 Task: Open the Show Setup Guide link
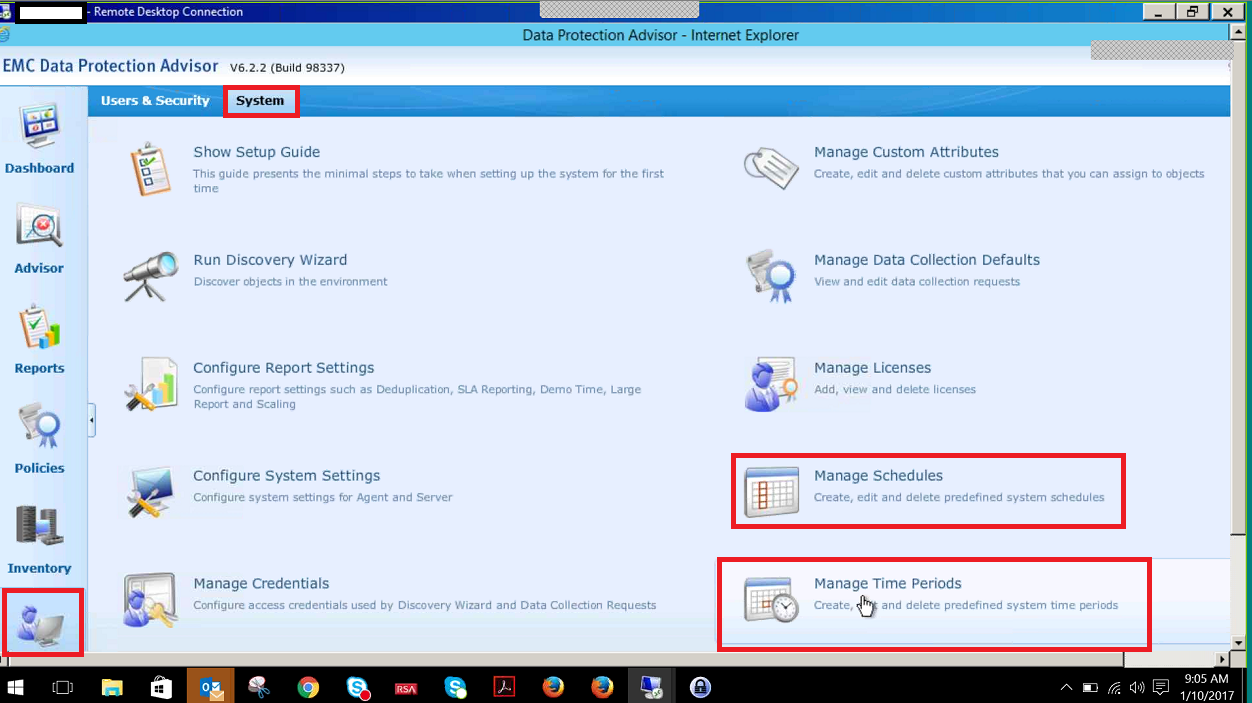[x=257, y=152]
